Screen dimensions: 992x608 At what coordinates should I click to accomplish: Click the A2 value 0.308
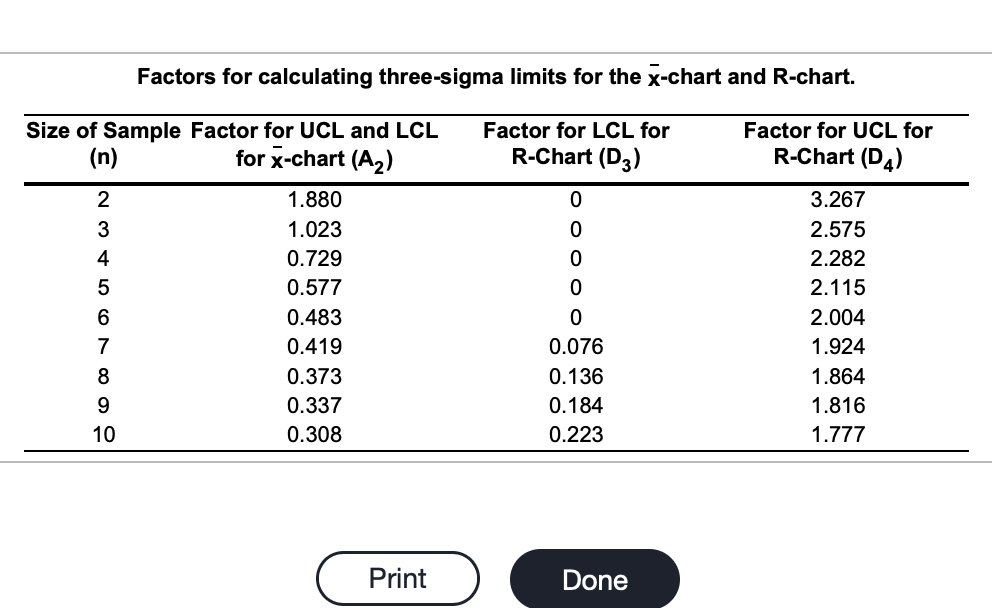point(314,435)
